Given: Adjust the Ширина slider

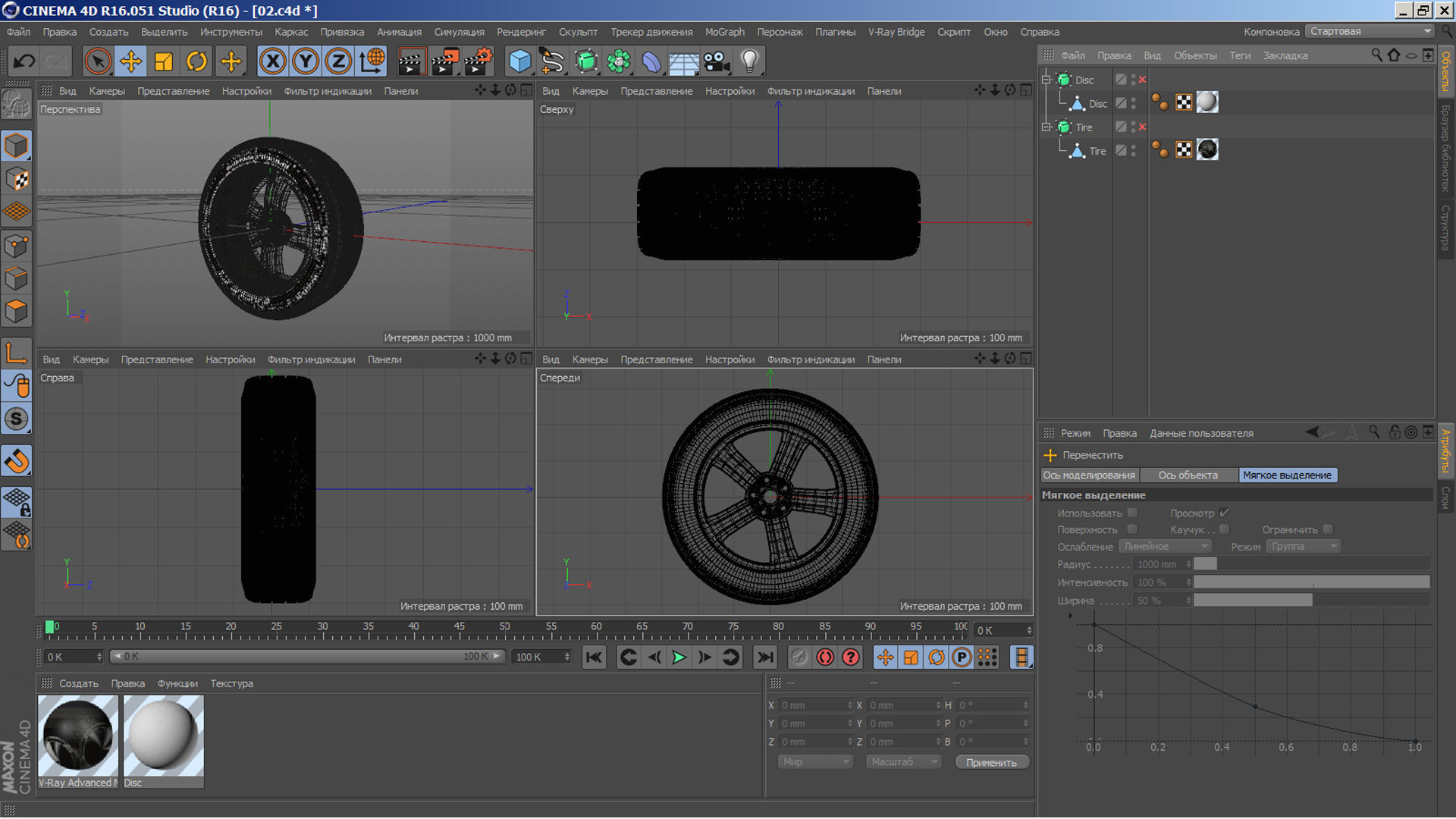Looking at the screenshot, I should pos(1312,601).
